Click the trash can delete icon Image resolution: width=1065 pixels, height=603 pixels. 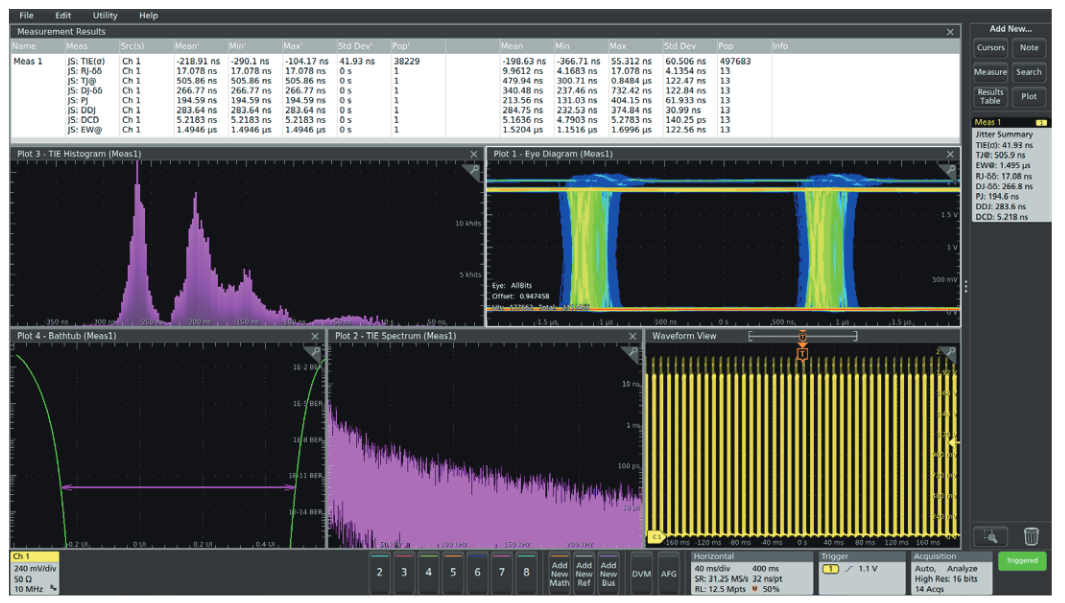[x=1031, y=536]
